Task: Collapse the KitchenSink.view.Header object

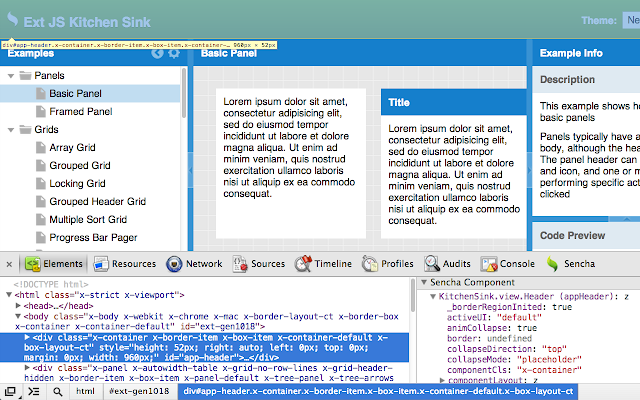Action: 433,296
